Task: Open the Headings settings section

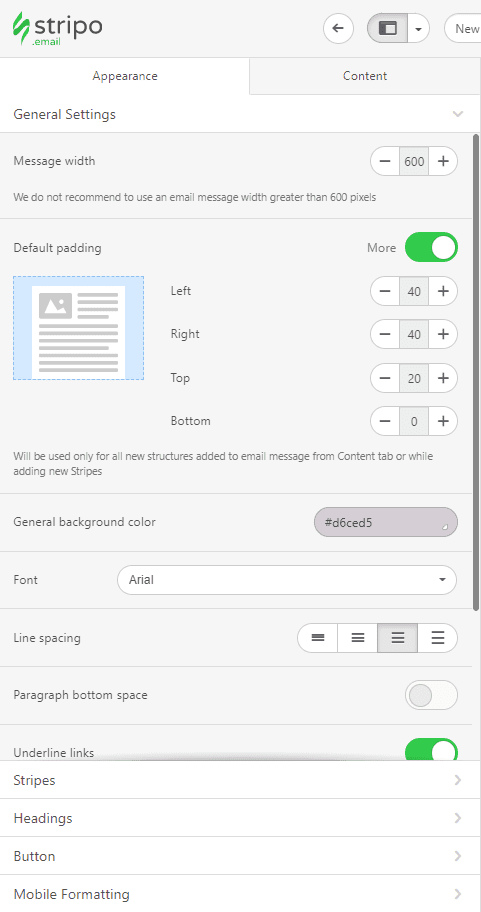Action: click(x=240, y=818)
